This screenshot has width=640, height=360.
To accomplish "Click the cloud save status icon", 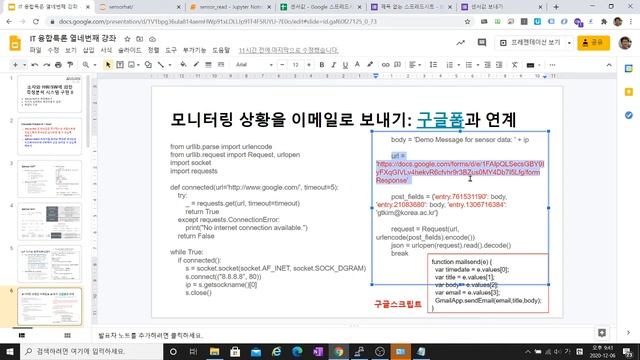I will tap(152, 39).
